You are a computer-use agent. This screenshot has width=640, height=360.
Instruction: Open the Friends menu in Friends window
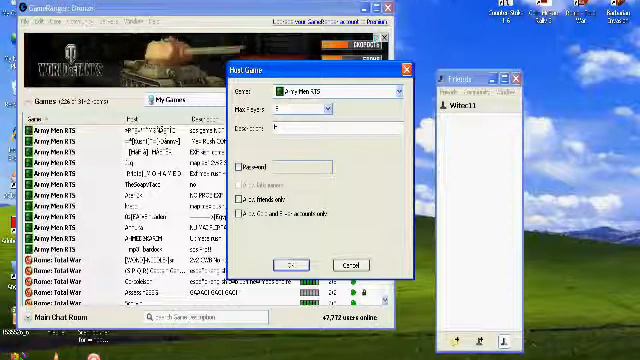448,92
